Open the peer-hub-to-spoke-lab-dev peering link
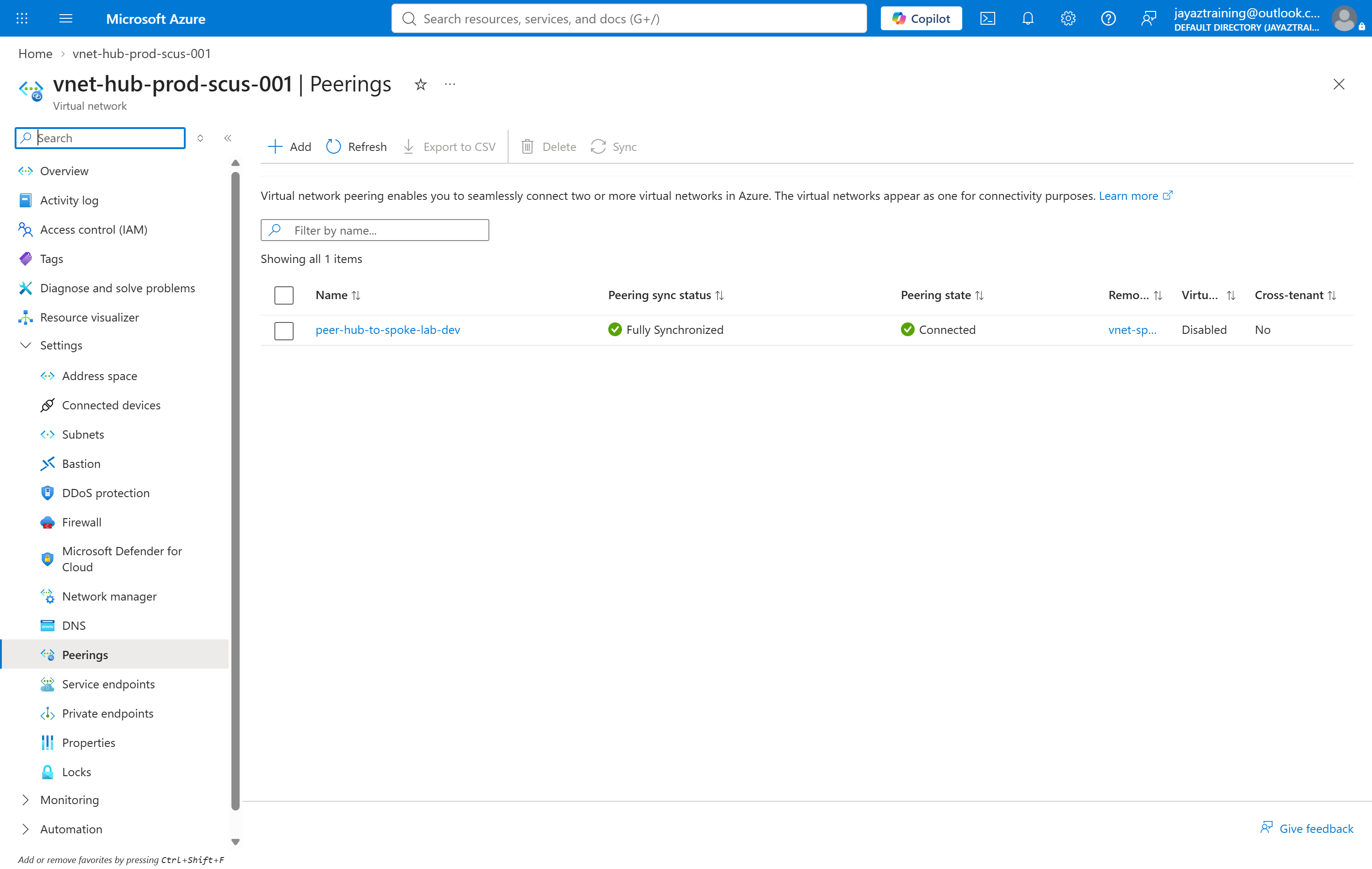 387,330
